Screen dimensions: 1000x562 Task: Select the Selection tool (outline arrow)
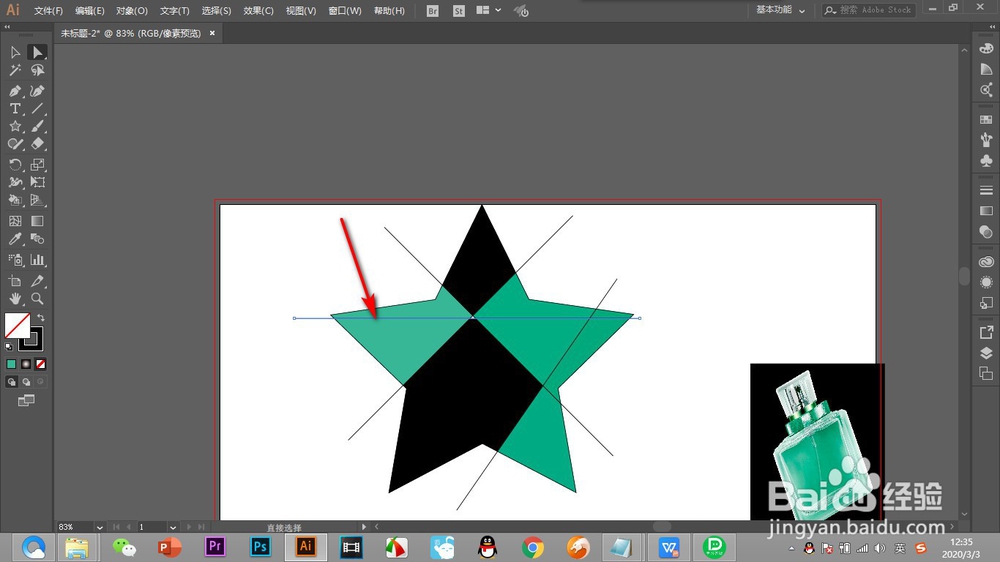[15, 52]
